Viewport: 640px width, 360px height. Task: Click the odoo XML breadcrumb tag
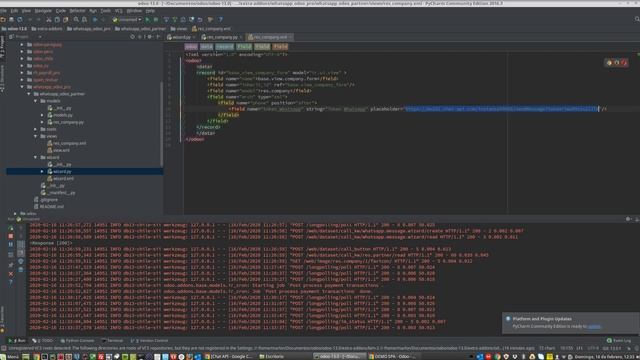191,47
